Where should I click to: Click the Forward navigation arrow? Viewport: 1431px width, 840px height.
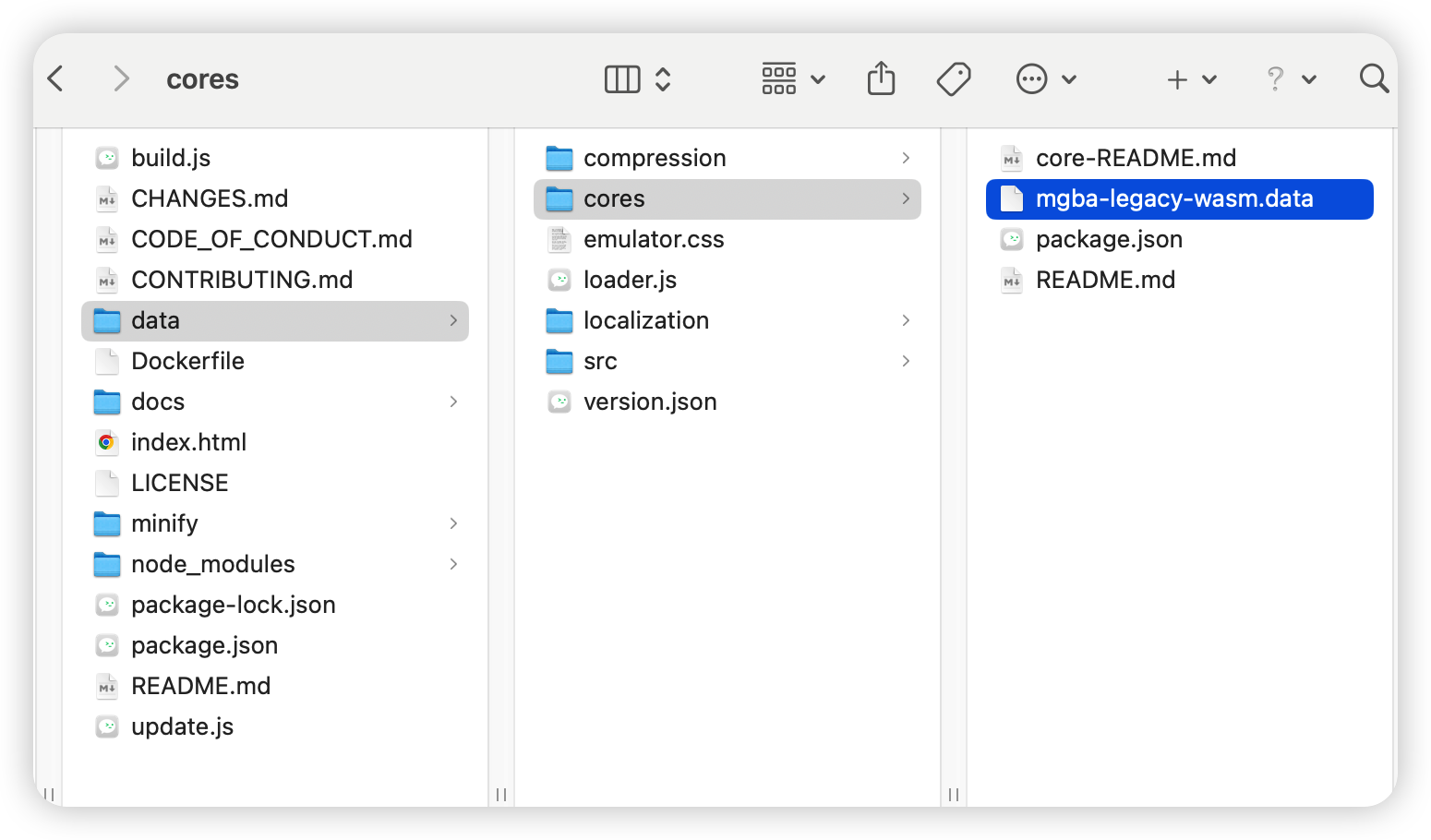pyautogui.click(x=120, y=79)
